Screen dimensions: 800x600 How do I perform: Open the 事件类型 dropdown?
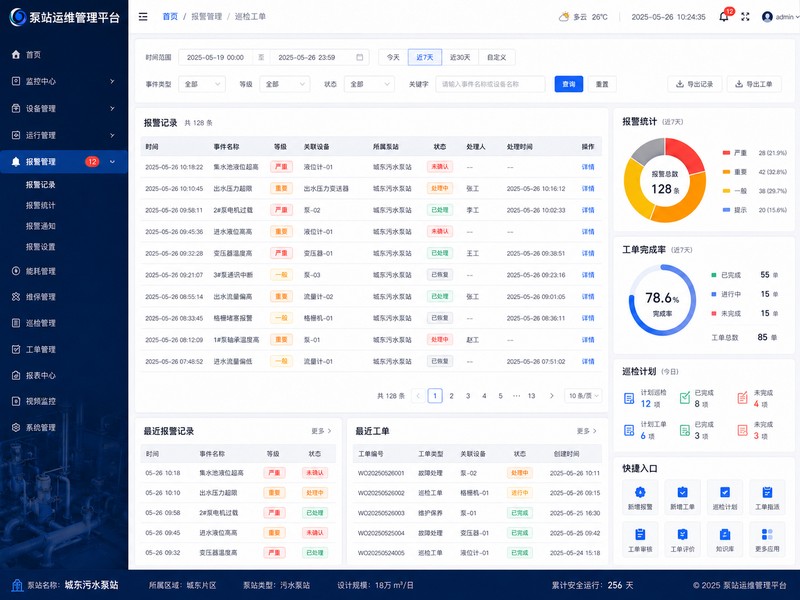tap(202, 84)
